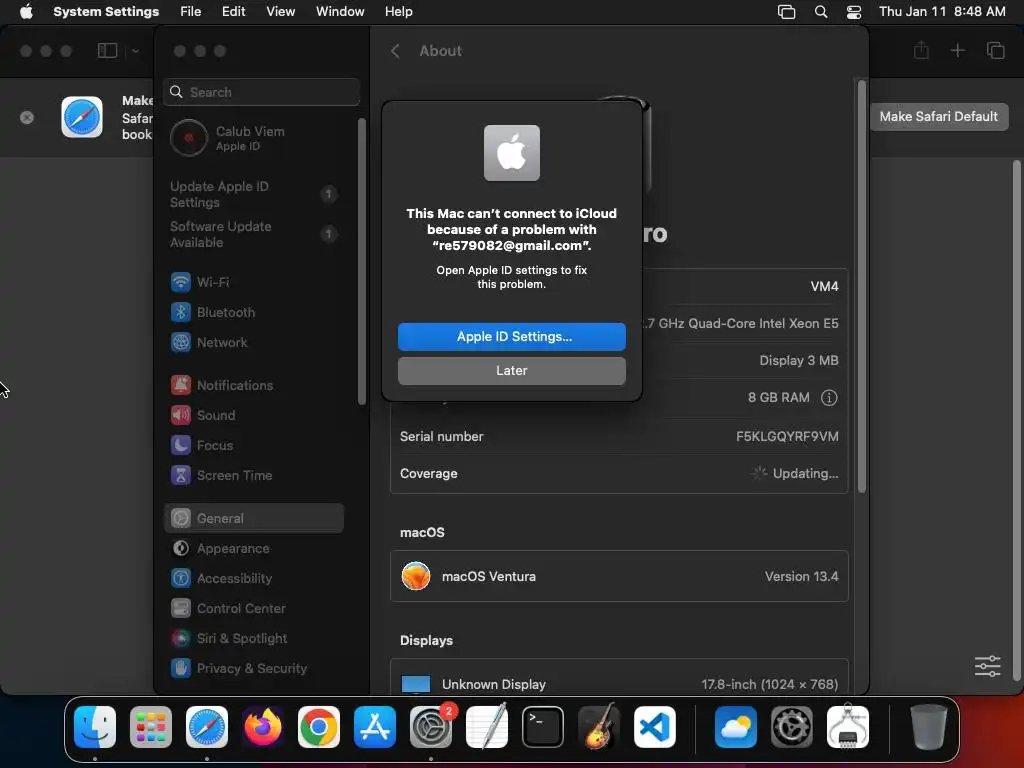Select Siri & Spotlight icon in sidebar
Image resolution: width=1024 pixels, height=768 pixels.
[181, 639]
